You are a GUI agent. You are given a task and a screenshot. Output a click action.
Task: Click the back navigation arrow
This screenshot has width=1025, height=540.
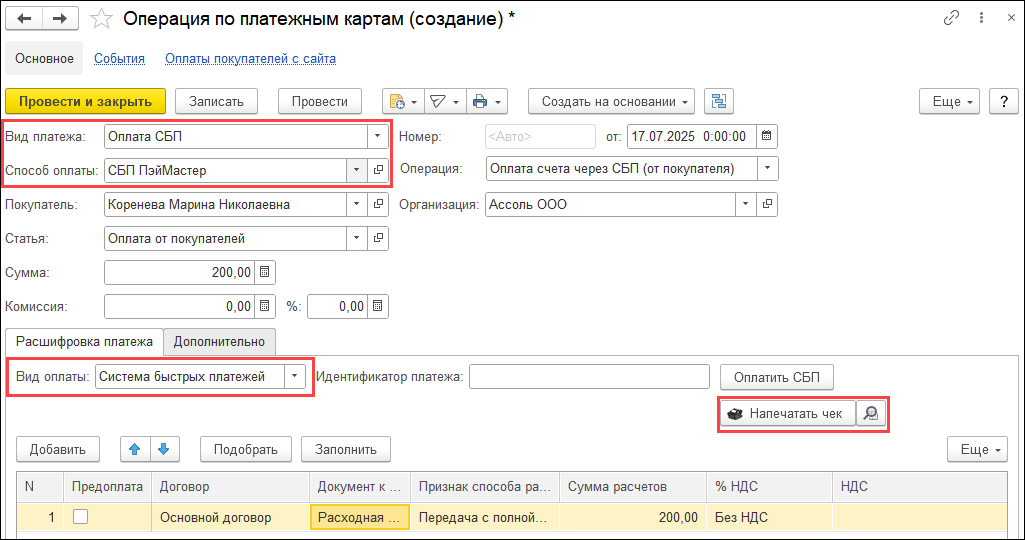click(25, 19)
